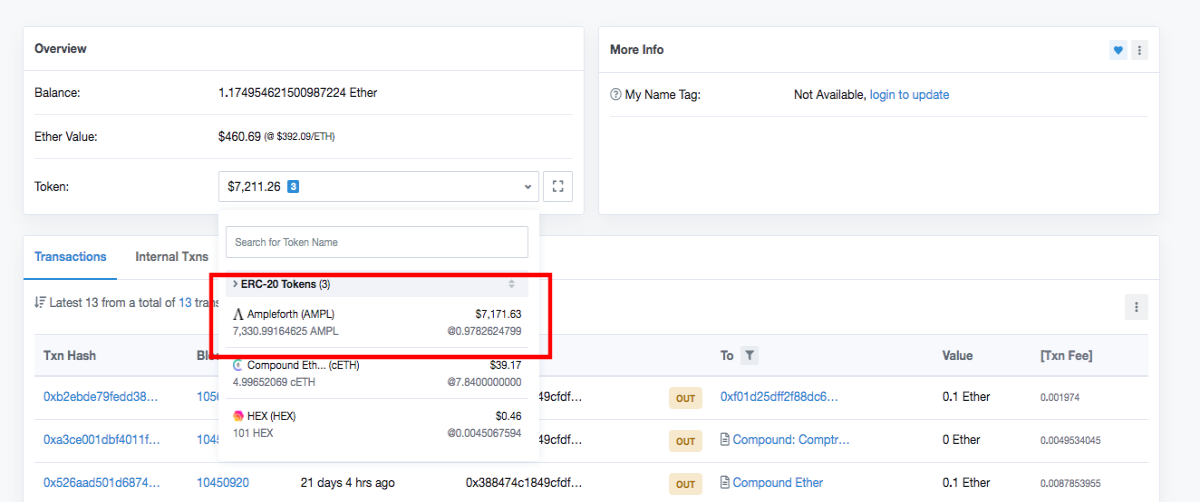Image resolution: width=1200 pixels, height=502 pixels.
Task: Click the sort arrows in ERC-20 Tokens header
Action: pos(512,284)
